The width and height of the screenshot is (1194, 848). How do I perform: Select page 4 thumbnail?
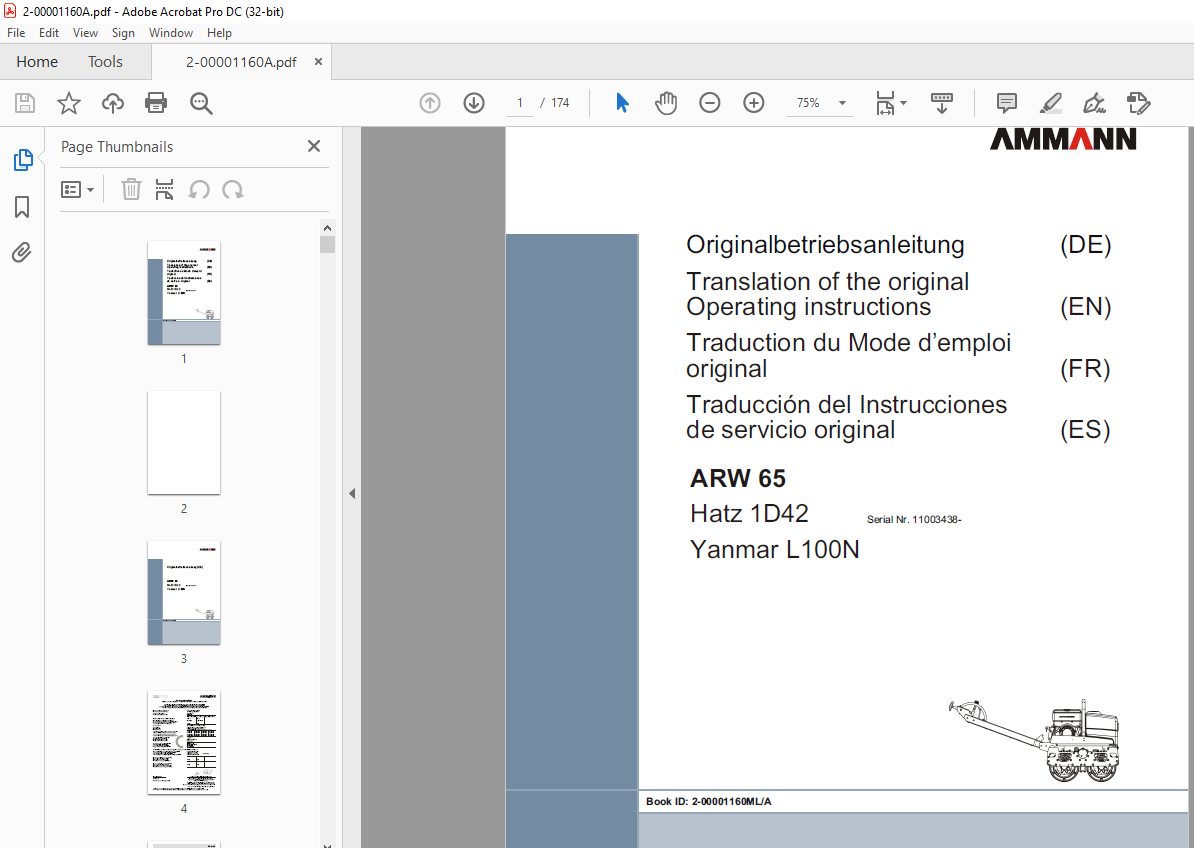click(184, 743)
